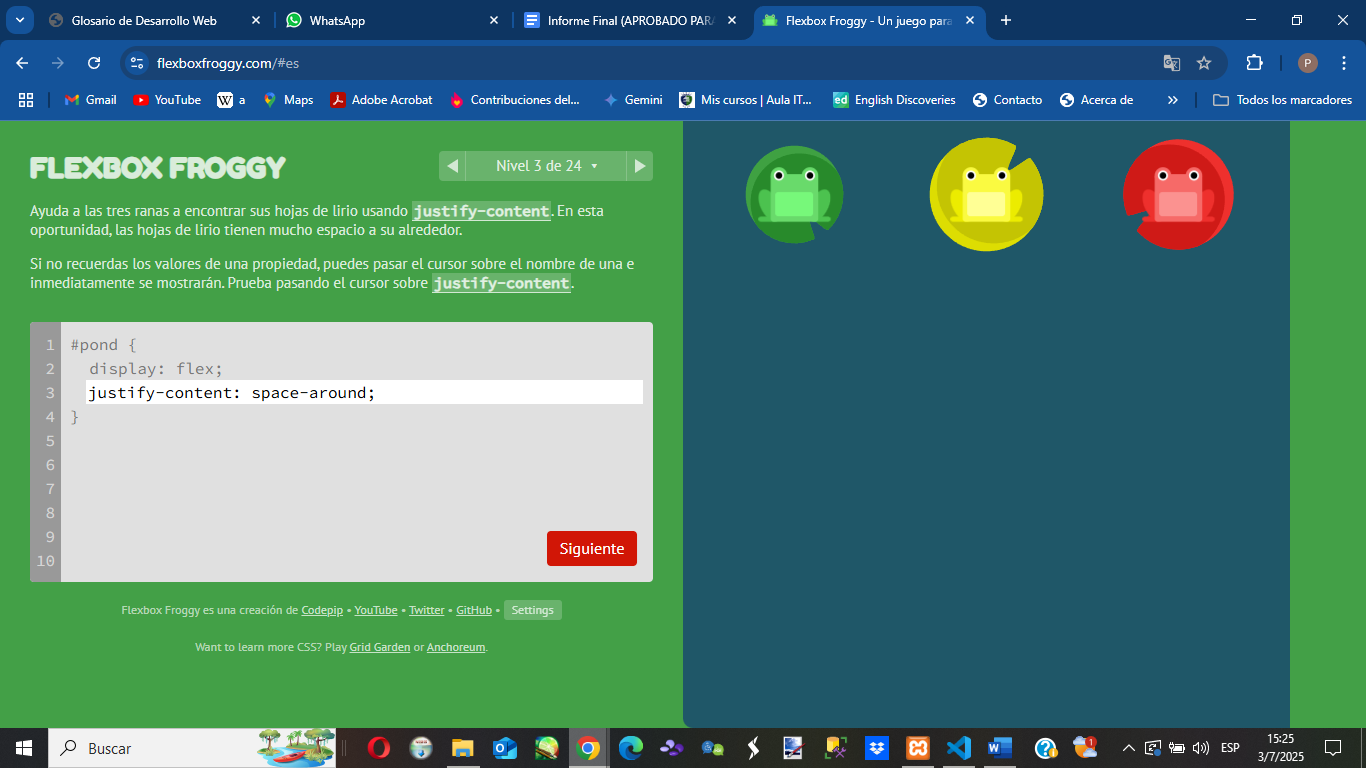This screenshot has width=1366, height=768.
Task: Open Outlook from the taskbar
Action: click(504, 748)
